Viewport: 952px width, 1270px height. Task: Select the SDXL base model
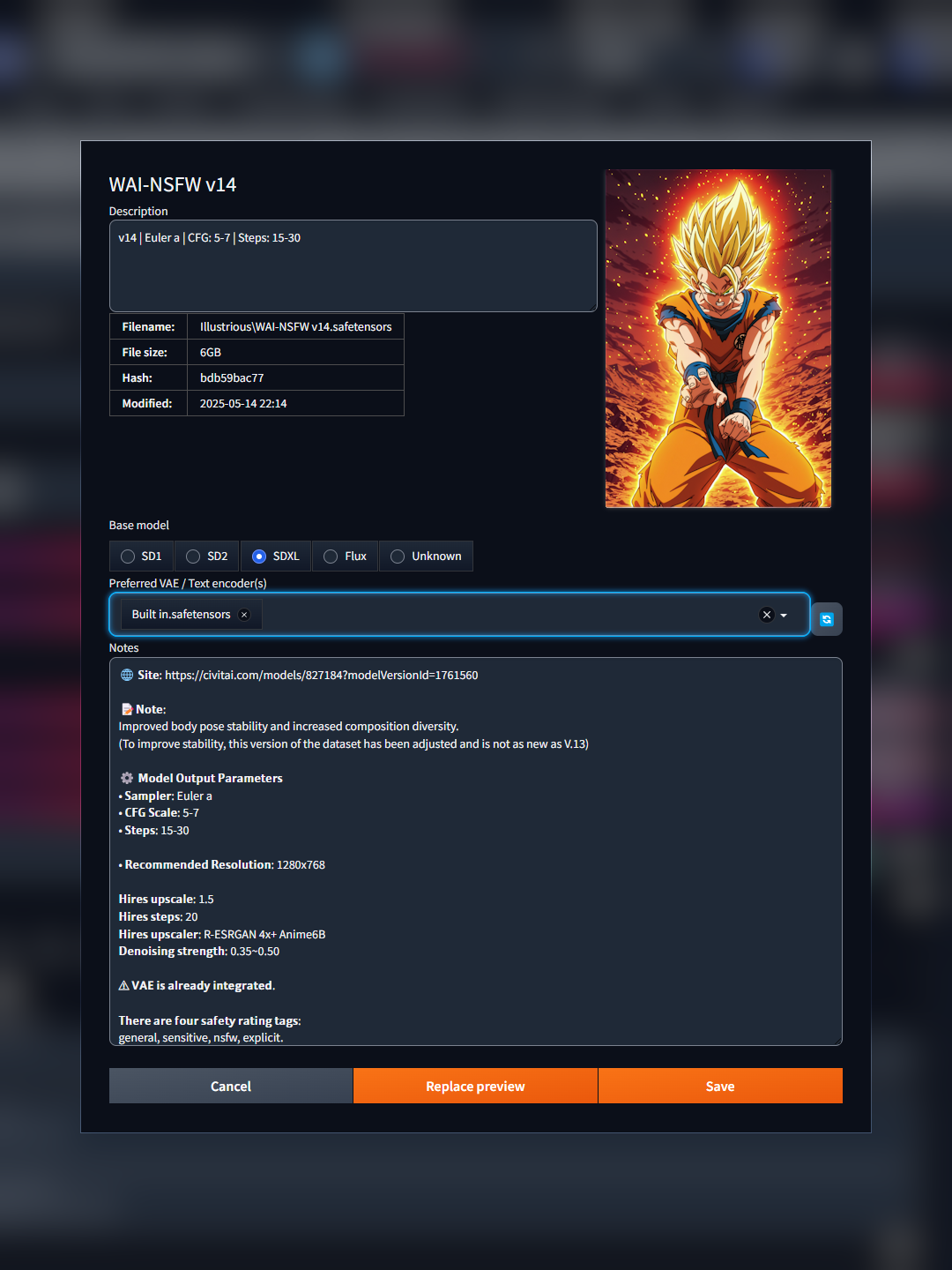tap(276, 557)
